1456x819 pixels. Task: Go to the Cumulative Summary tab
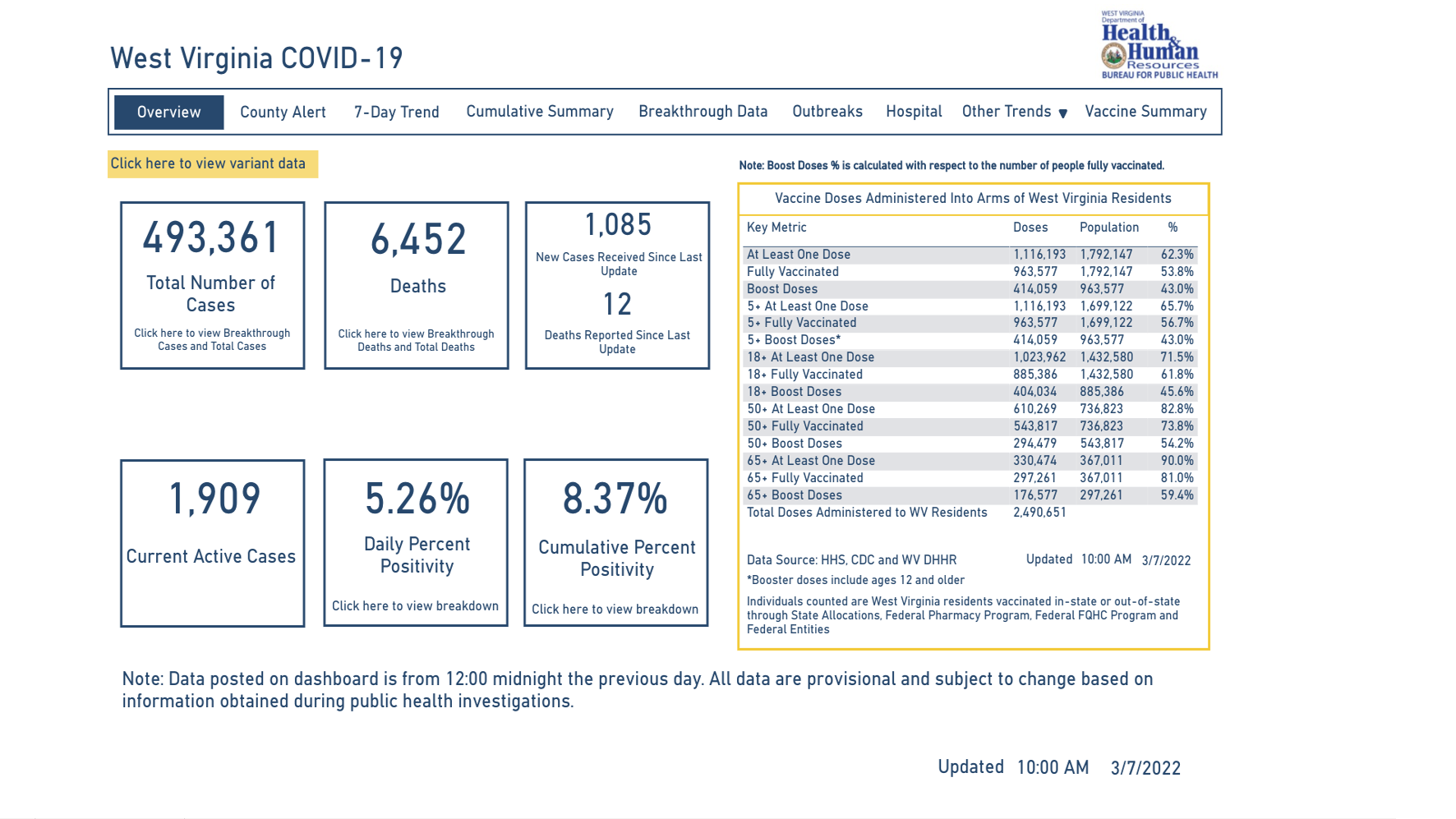pyautogui.click(x=539, y=112)
